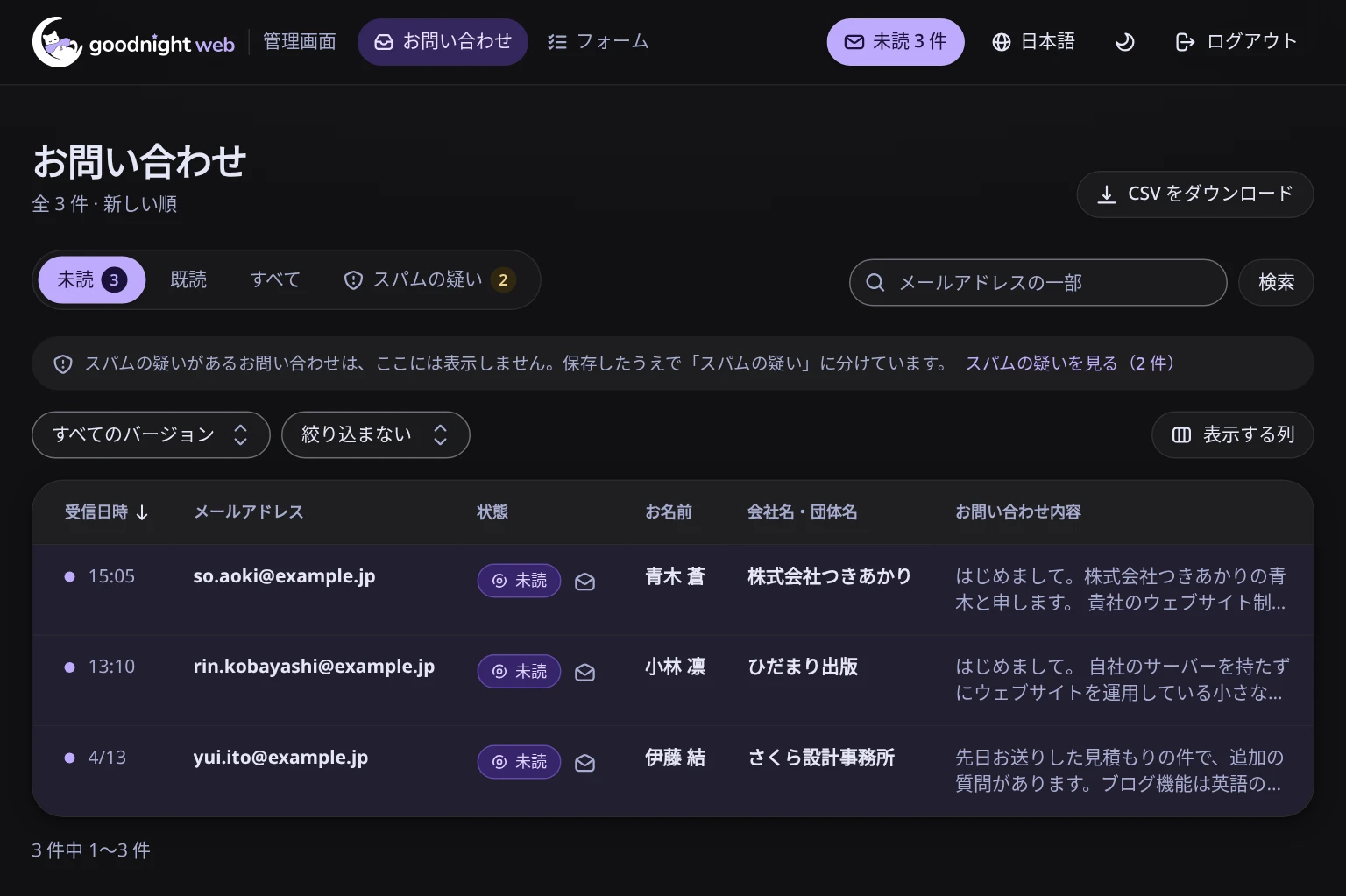Toggle 未読 status badge for 青木 蒼
This screenshot has height=896, width=1346.
519,581
